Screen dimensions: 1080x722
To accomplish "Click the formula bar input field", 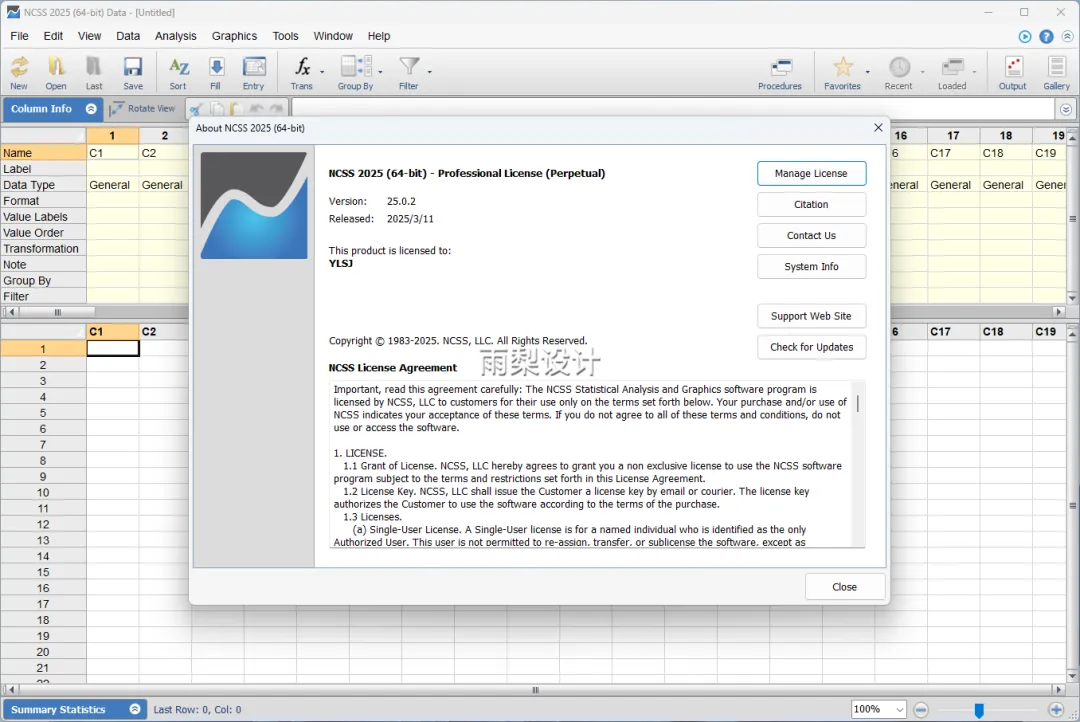I will pyautogui.click(x=673, y=108).
